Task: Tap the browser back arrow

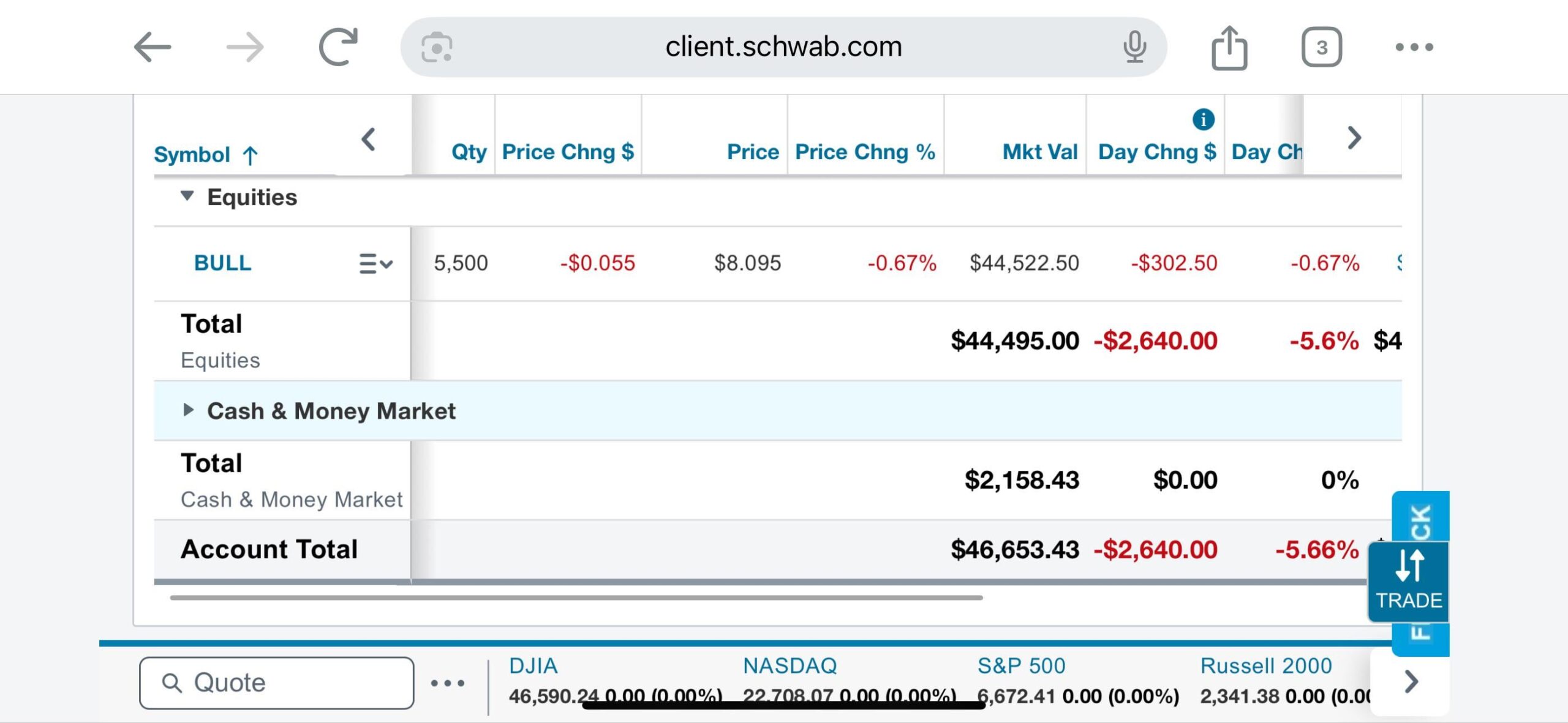Action: pyautogui.click(x=153, y=47)
